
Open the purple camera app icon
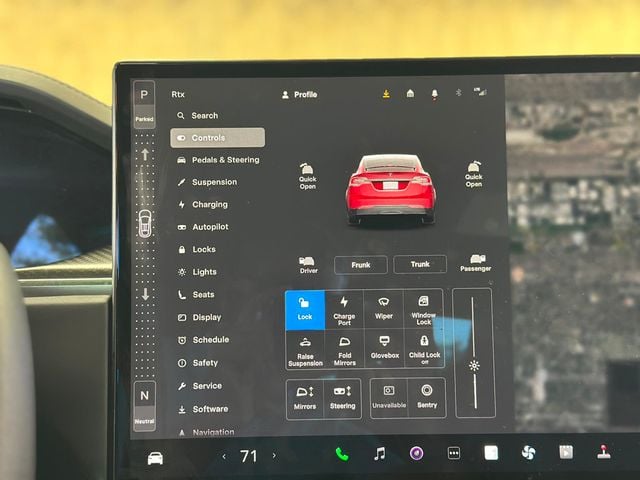(x=416, y=453)
